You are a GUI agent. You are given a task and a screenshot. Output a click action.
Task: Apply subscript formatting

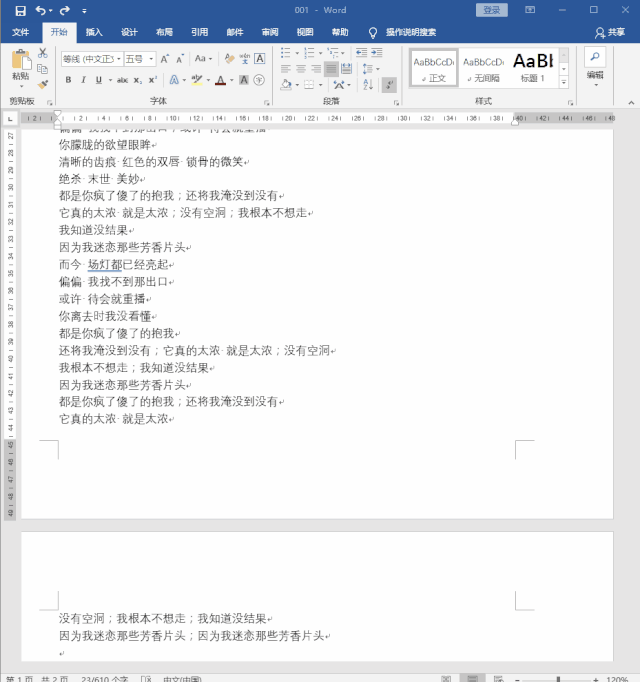[137, 80]
